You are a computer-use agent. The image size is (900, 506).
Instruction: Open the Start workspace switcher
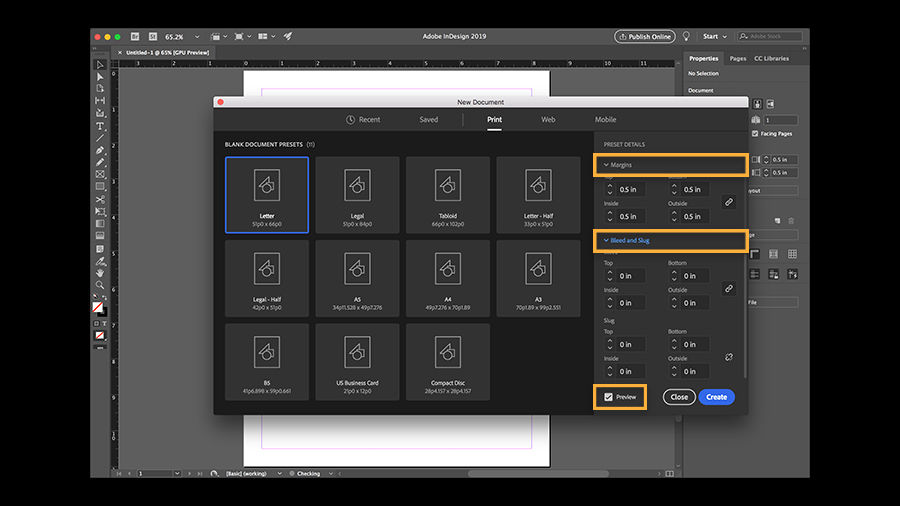715,36
